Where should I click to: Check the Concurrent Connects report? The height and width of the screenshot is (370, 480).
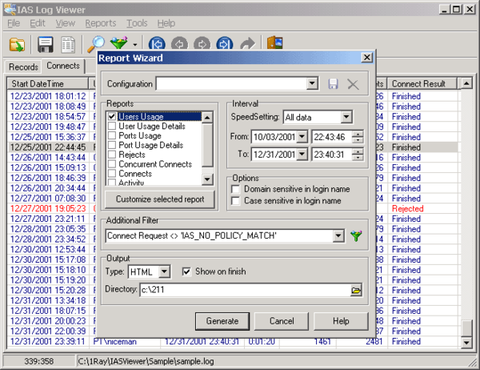(112, 164)
